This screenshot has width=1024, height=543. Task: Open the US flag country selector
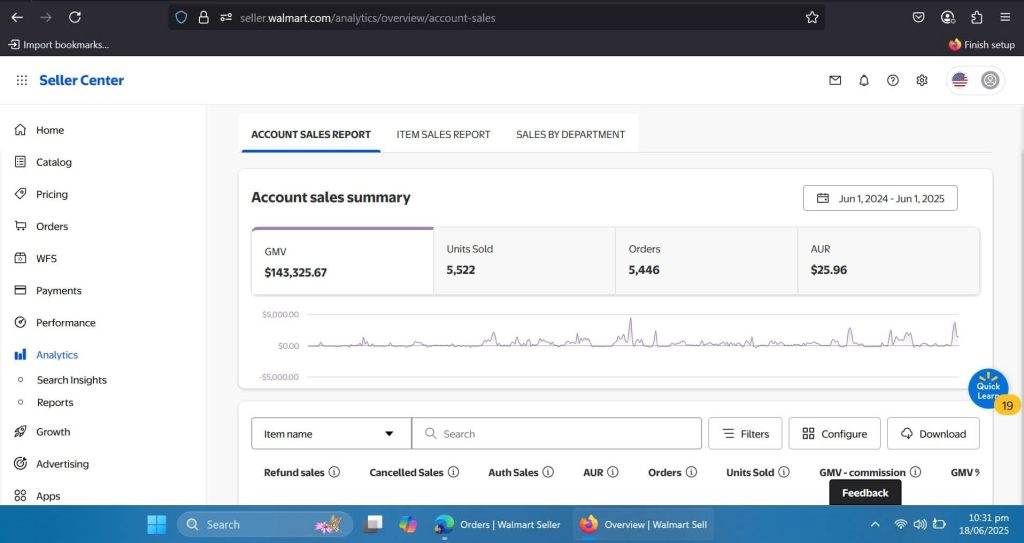point(960,81)
